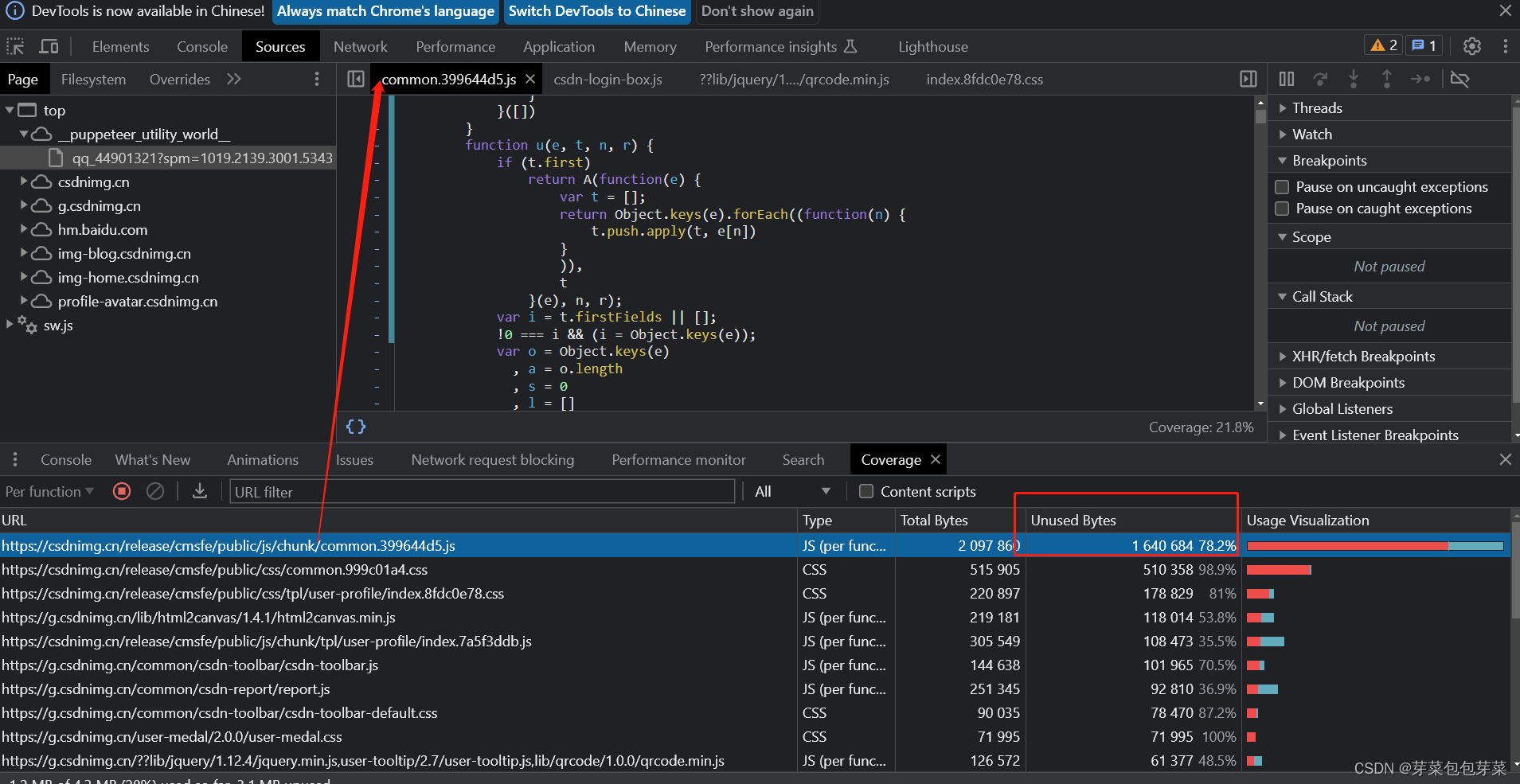1520x784 pixels.
Task: Click Always match Chrome's language button
Action: pos(385,11)
